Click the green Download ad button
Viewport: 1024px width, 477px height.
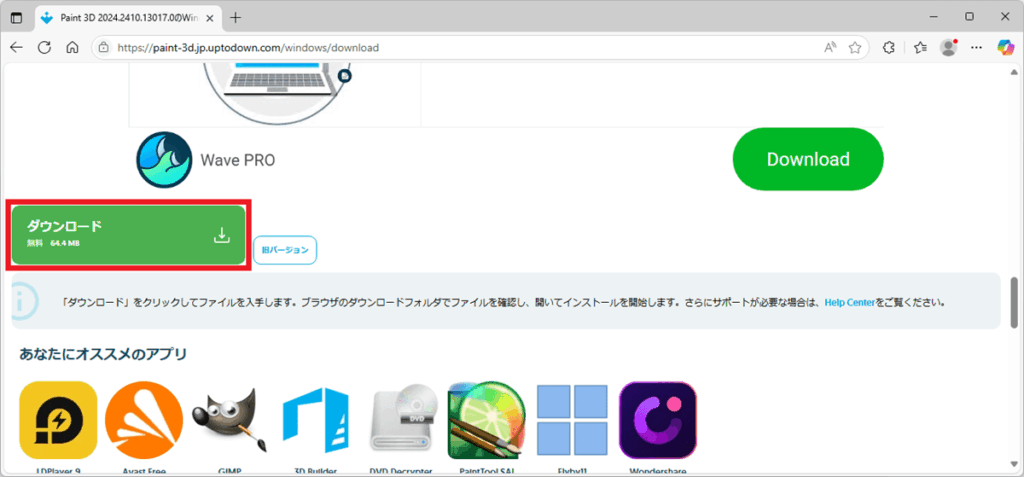[808, 159]
